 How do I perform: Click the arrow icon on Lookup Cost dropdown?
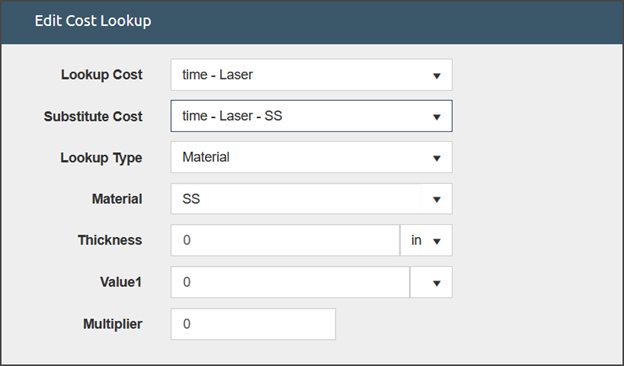(437, 76)
